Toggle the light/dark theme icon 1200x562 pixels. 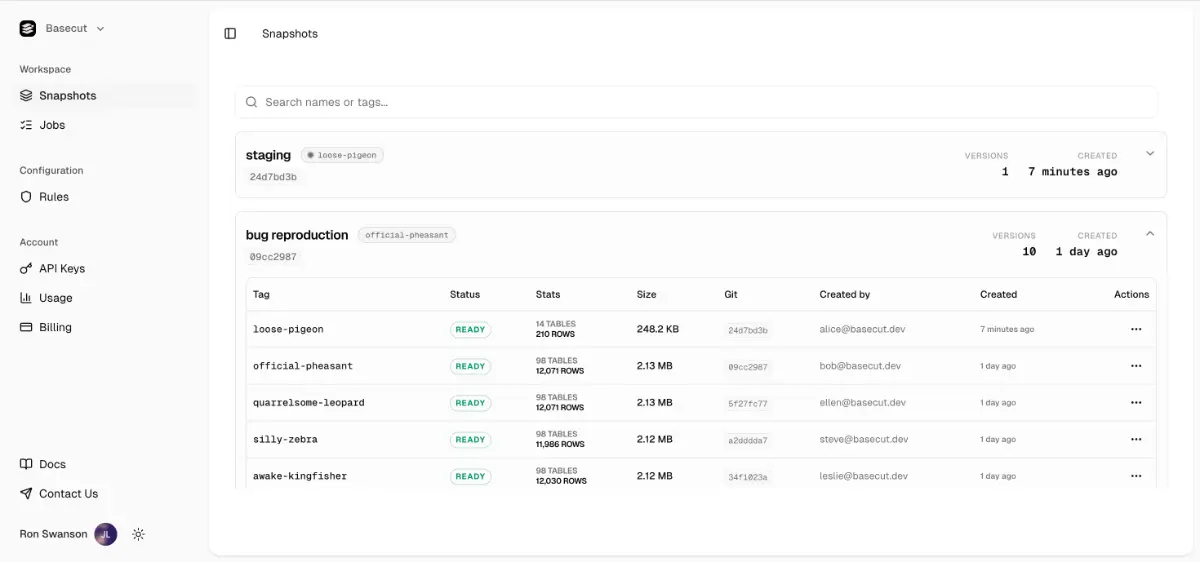(138, 534)
